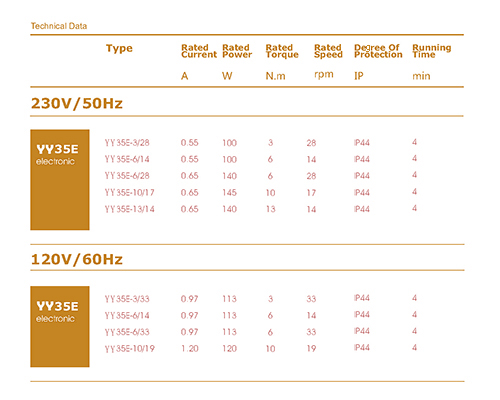Screen dimensions: 500x400
Task: Click rated speed value '17'
Action: click(311, 193)
